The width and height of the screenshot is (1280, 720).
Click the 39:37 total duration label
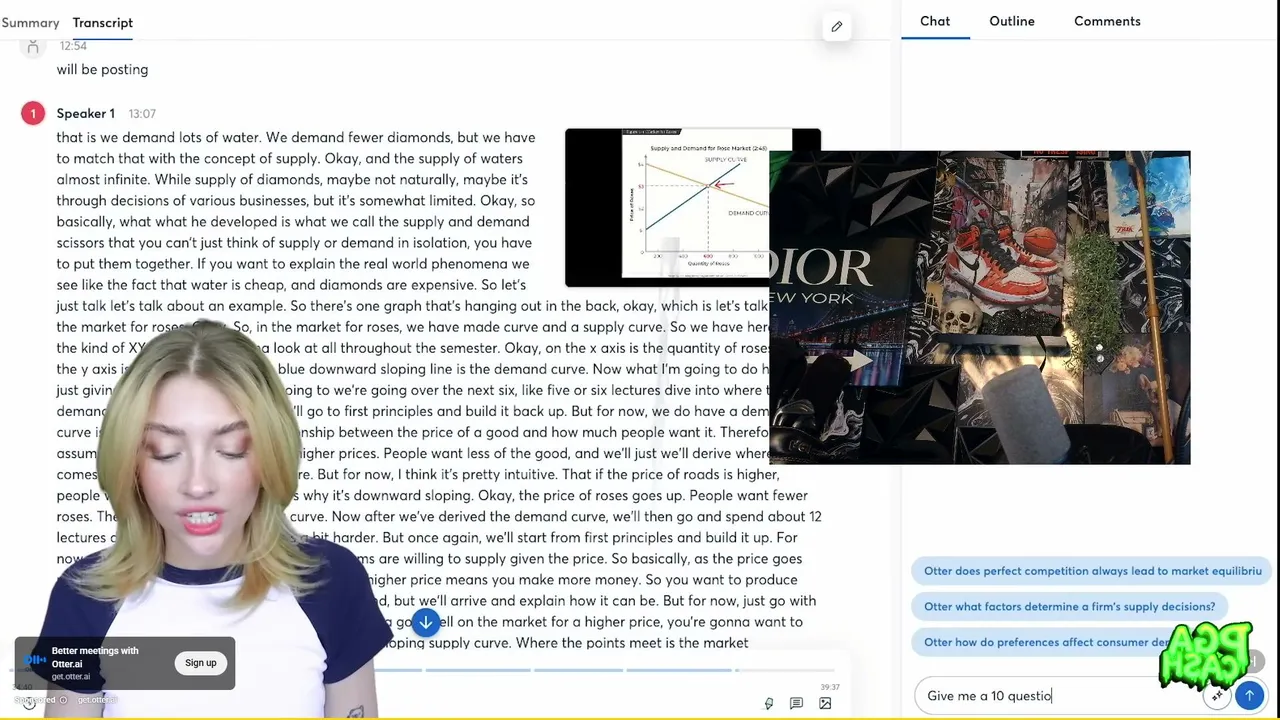click(829, 687)
